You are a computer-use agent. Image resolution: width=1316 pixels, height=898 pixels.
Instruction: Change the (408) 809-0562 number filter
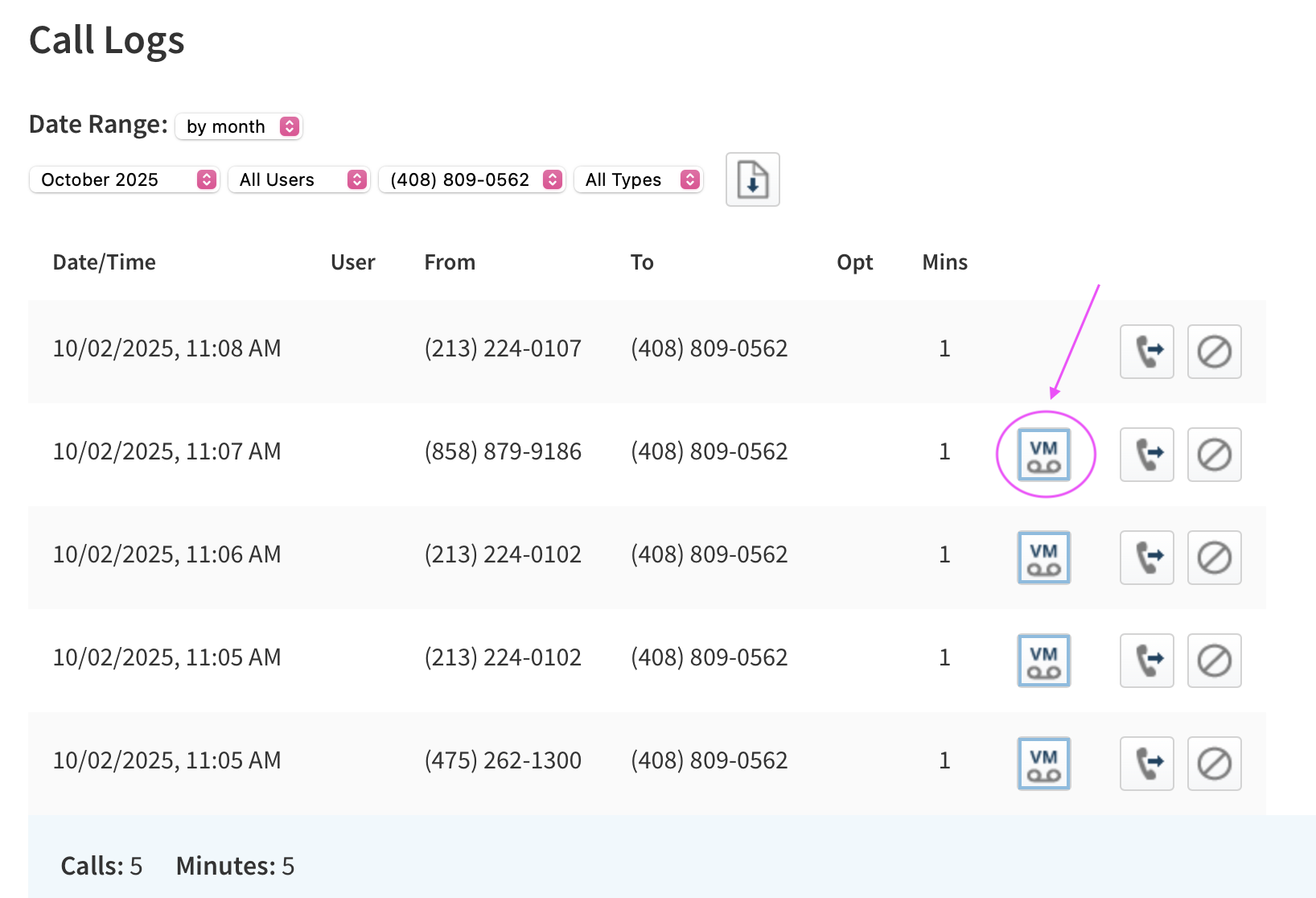[471, 179]
